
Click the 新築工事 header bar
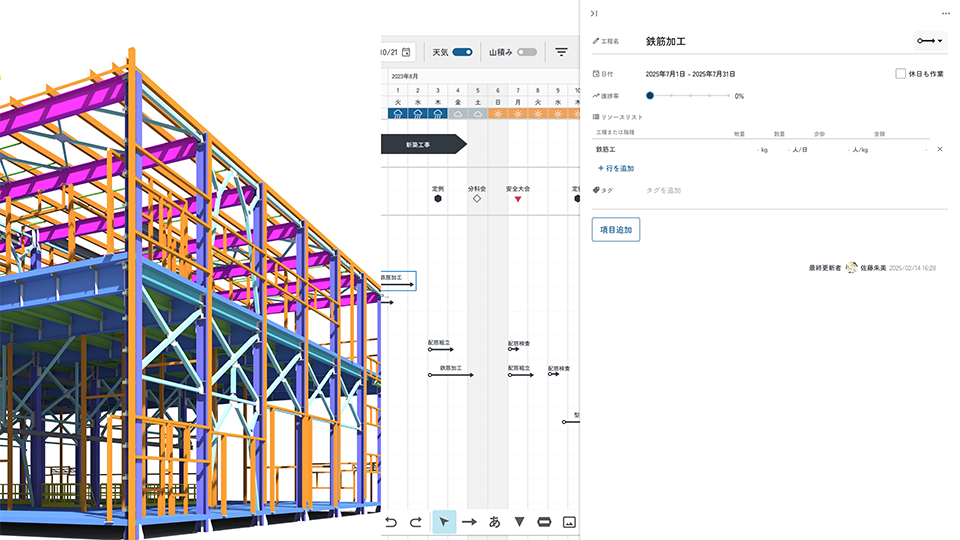(x=423, y=144)
